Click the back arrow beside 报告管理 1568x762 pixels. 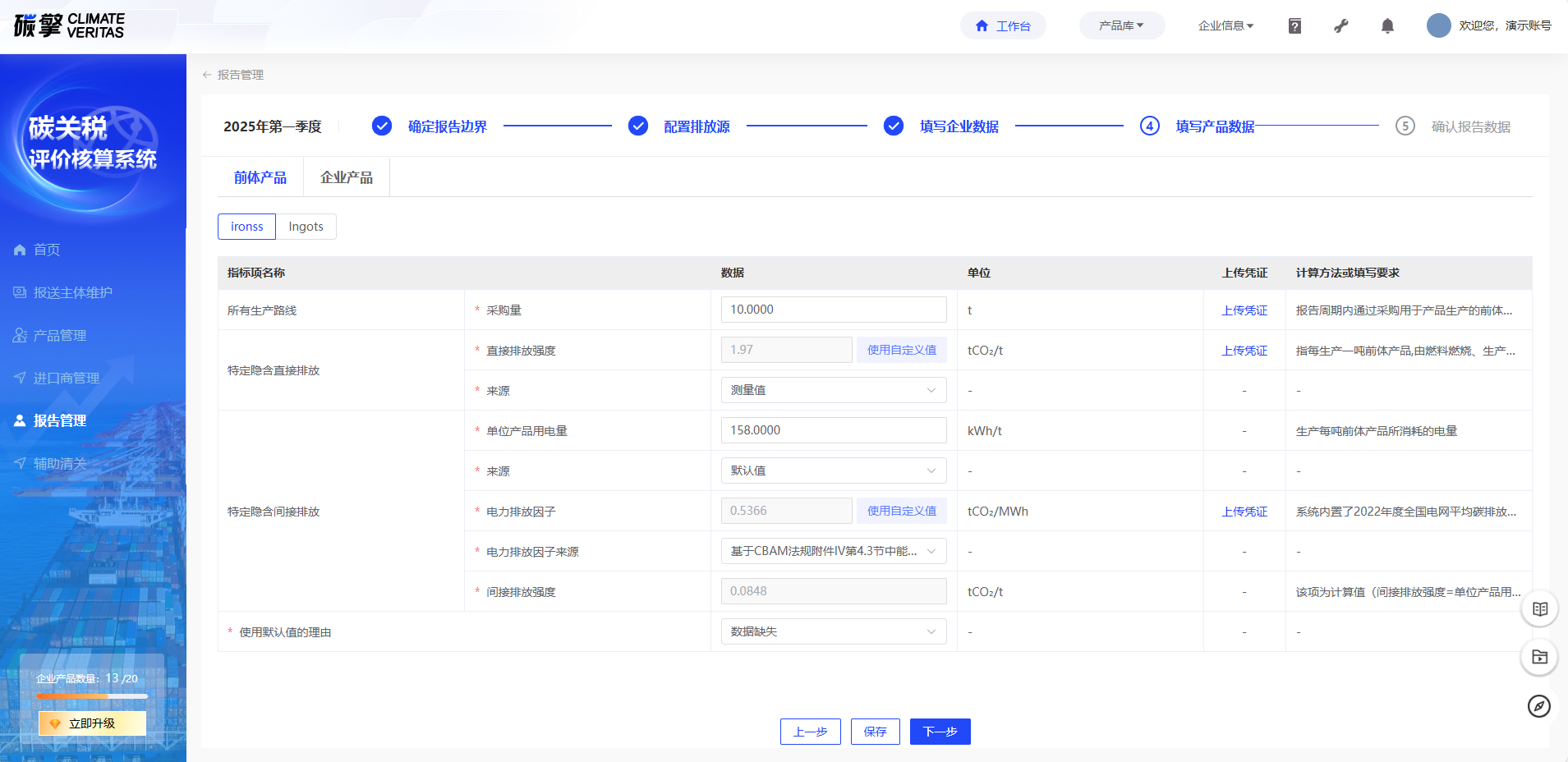coord(207,75)
